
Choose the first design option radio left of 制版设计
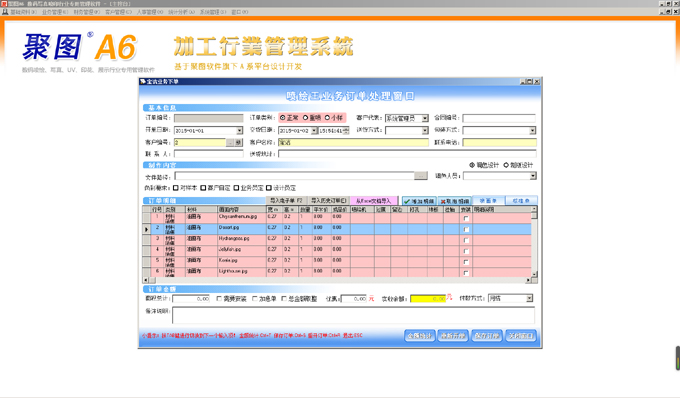[472, 165]
